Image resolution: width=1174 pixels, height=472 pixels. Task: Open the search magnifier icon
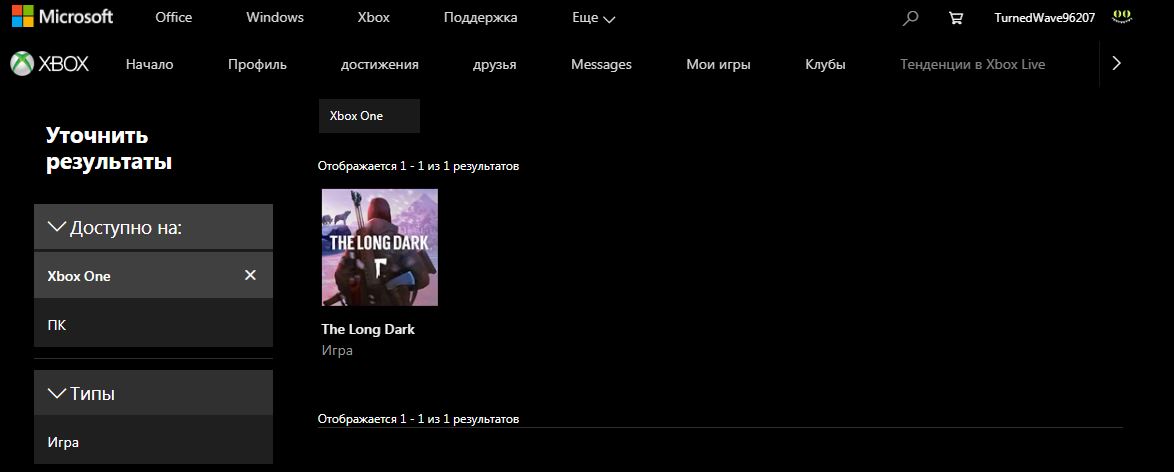pyautogui.click(x=910, y=18)
